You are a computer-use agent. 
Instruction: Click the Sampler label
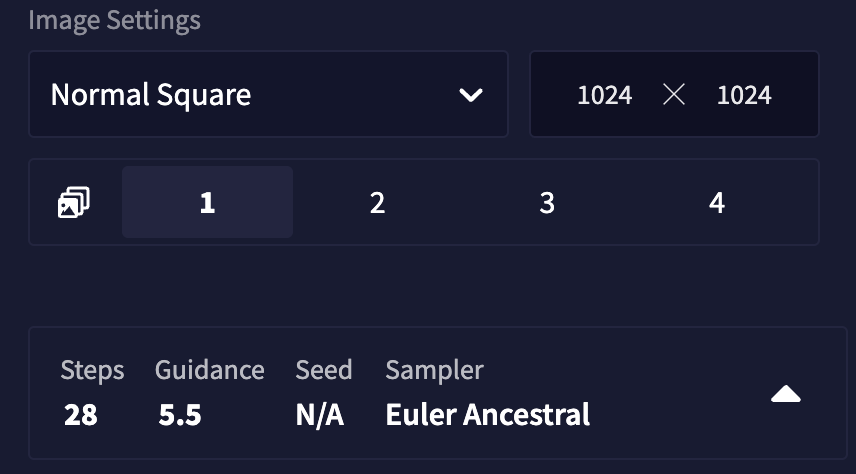click(x=434, y=370)
